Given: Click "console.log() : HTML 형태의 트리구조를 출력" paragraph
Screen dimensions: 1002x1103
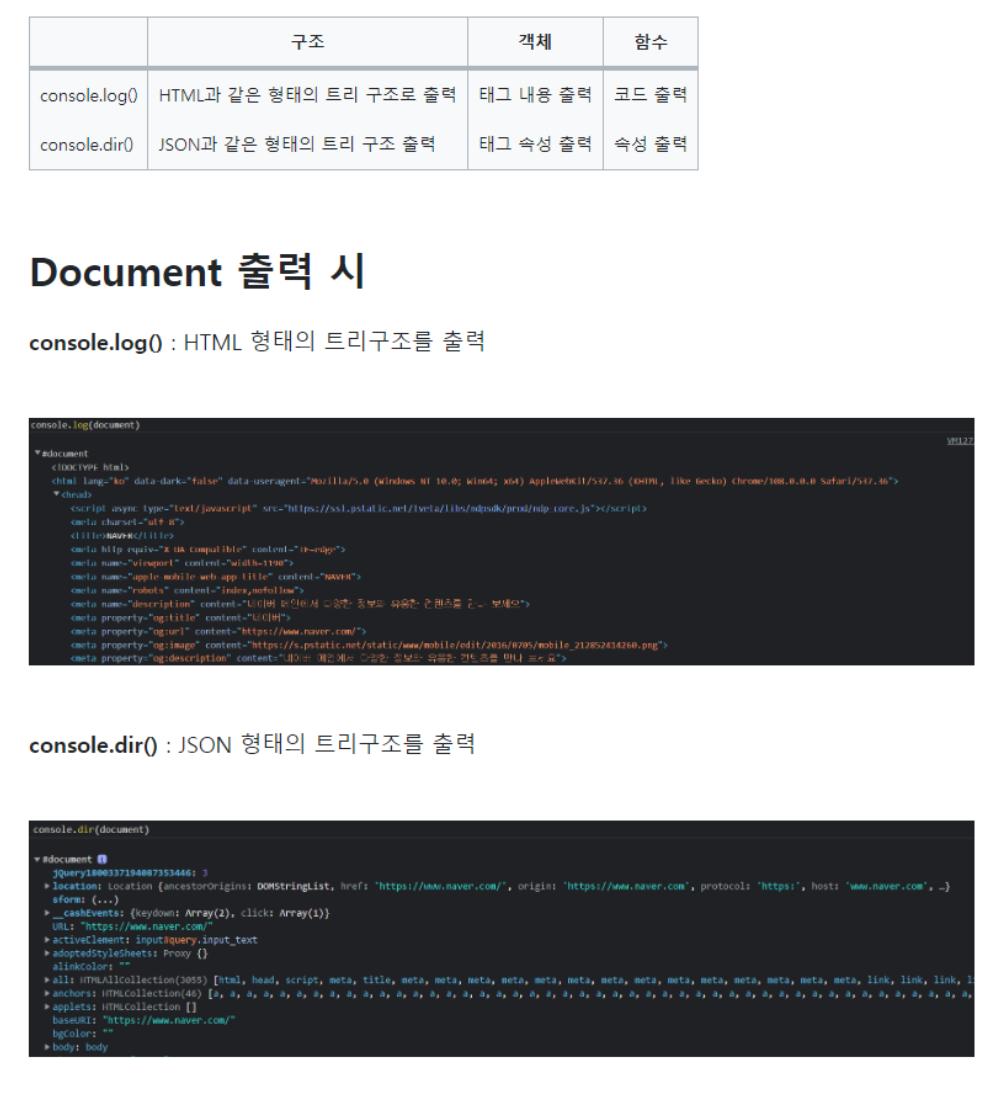Looking at the screenshot, I should click(257, 342).
